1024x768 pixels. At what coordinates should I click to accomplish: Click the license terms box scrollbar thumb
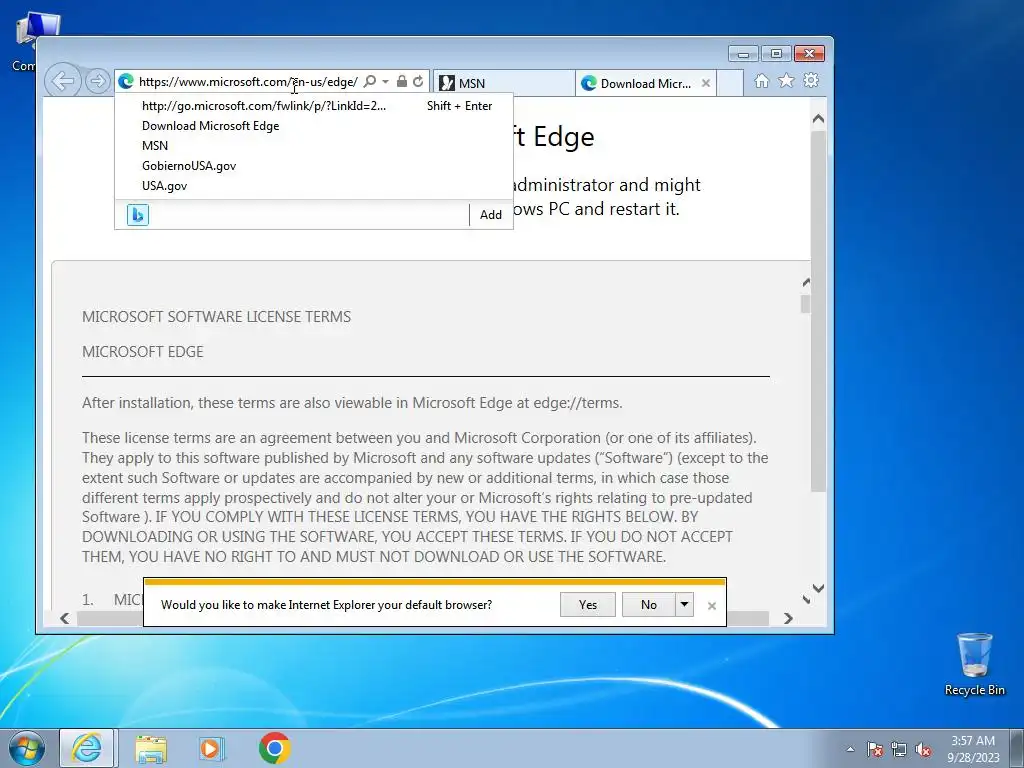pos(806,304)
